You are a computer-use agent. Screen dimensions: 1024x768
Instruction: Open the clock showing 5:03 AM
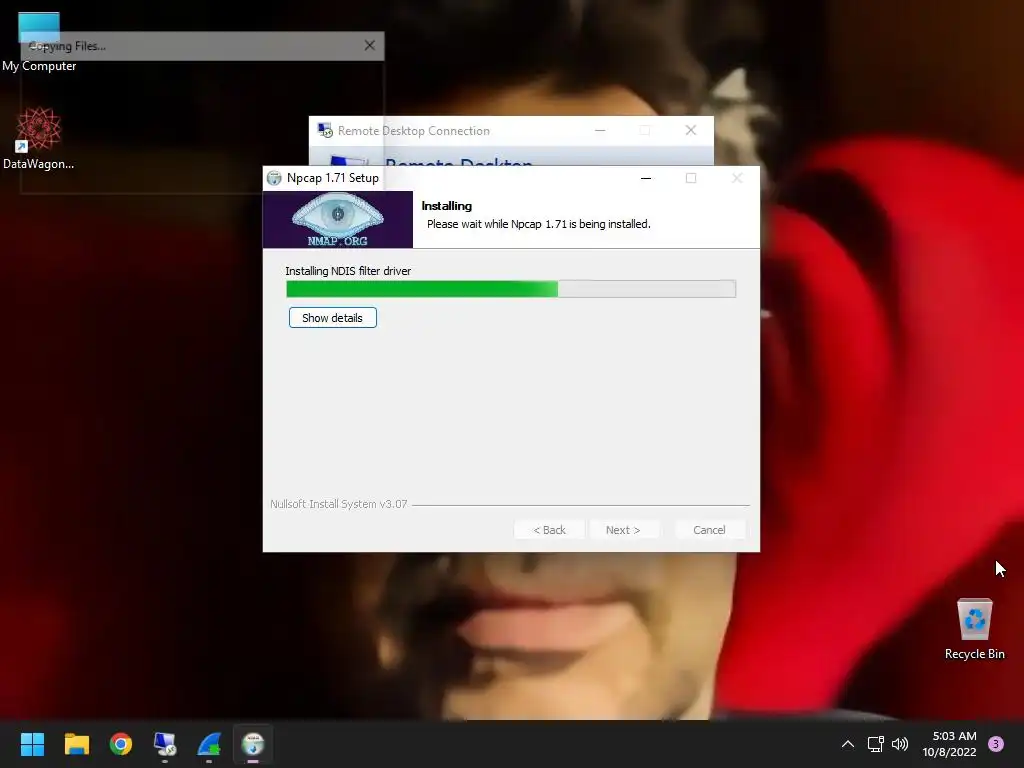[x=949, y=744]
